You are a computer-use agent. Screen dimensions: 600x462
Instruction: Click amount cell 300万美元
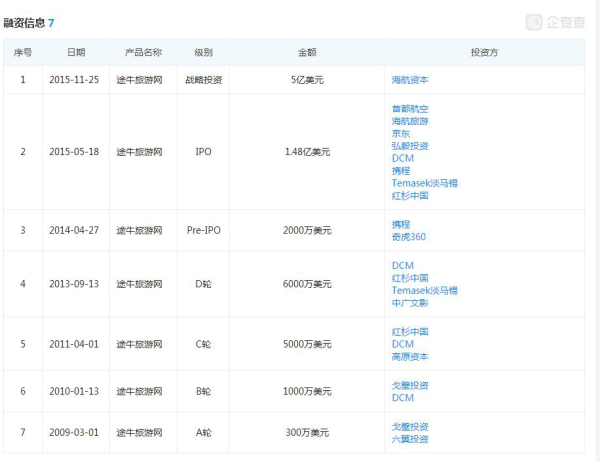click(x=307, y=433)
